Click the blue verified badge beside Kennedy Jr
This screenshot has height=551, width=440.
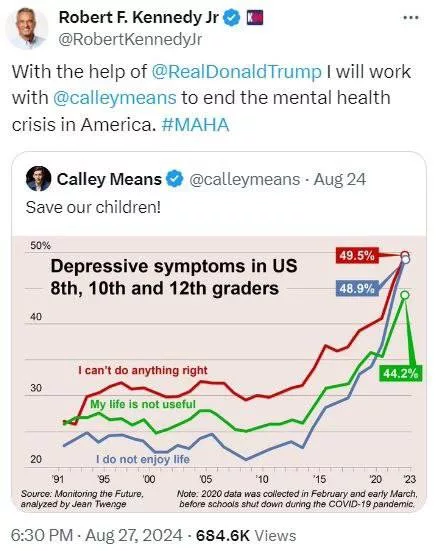[232, 18]
